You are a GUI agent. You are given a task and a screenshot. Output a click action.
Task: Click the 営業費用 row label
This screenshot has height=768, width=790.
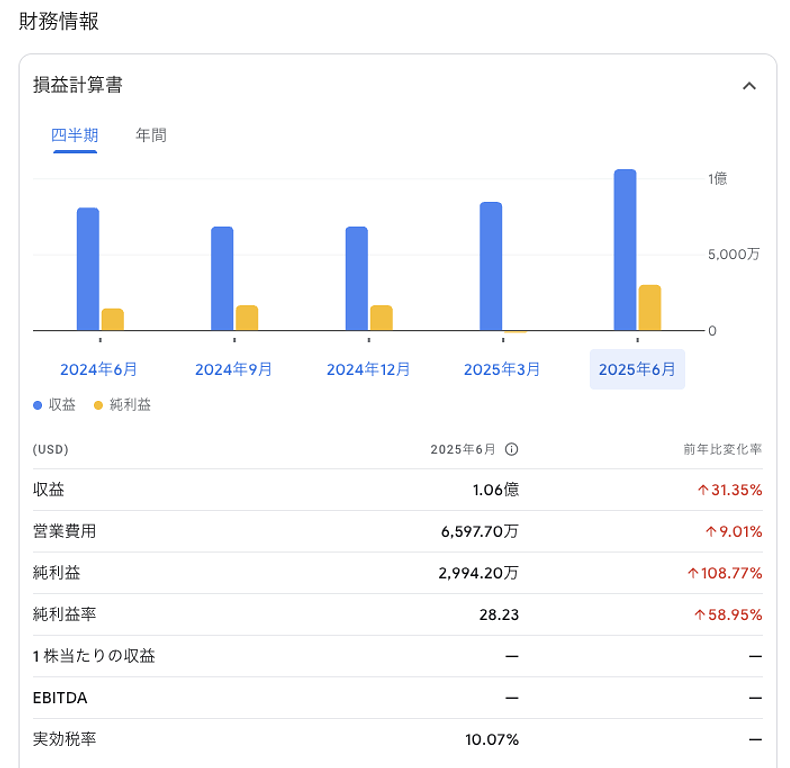click(65, 532)
